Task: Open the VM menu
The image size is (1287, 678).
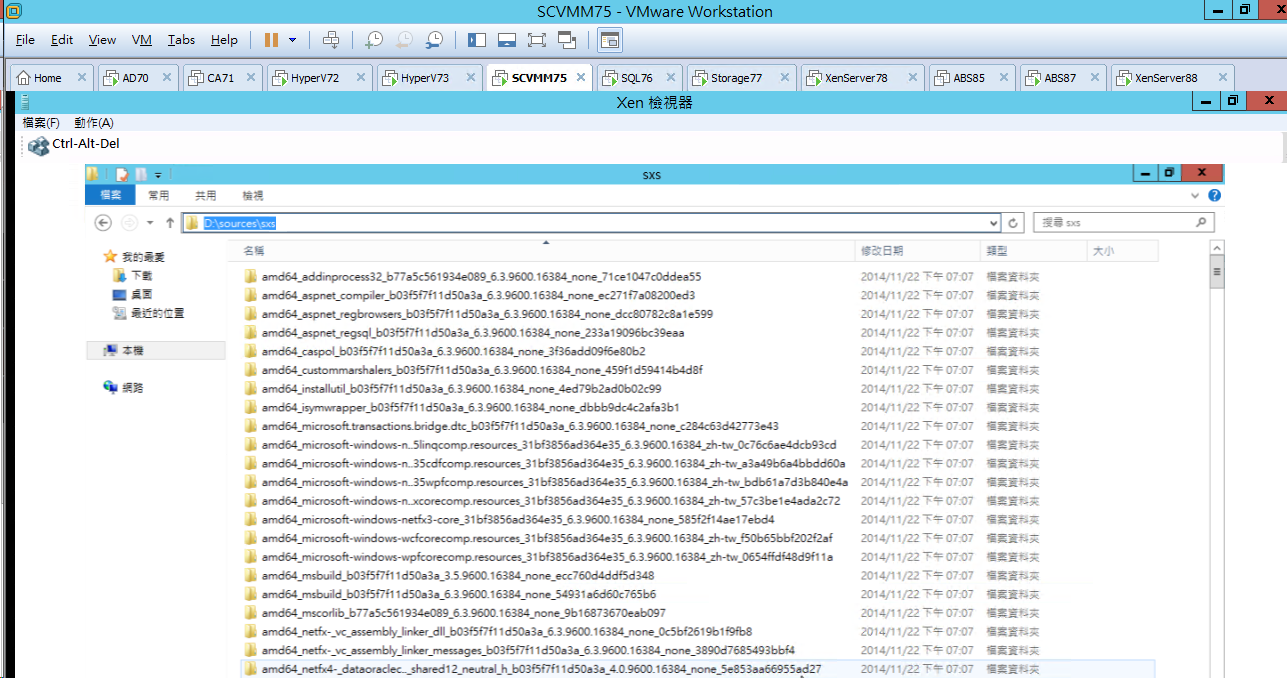Action: 142,40
